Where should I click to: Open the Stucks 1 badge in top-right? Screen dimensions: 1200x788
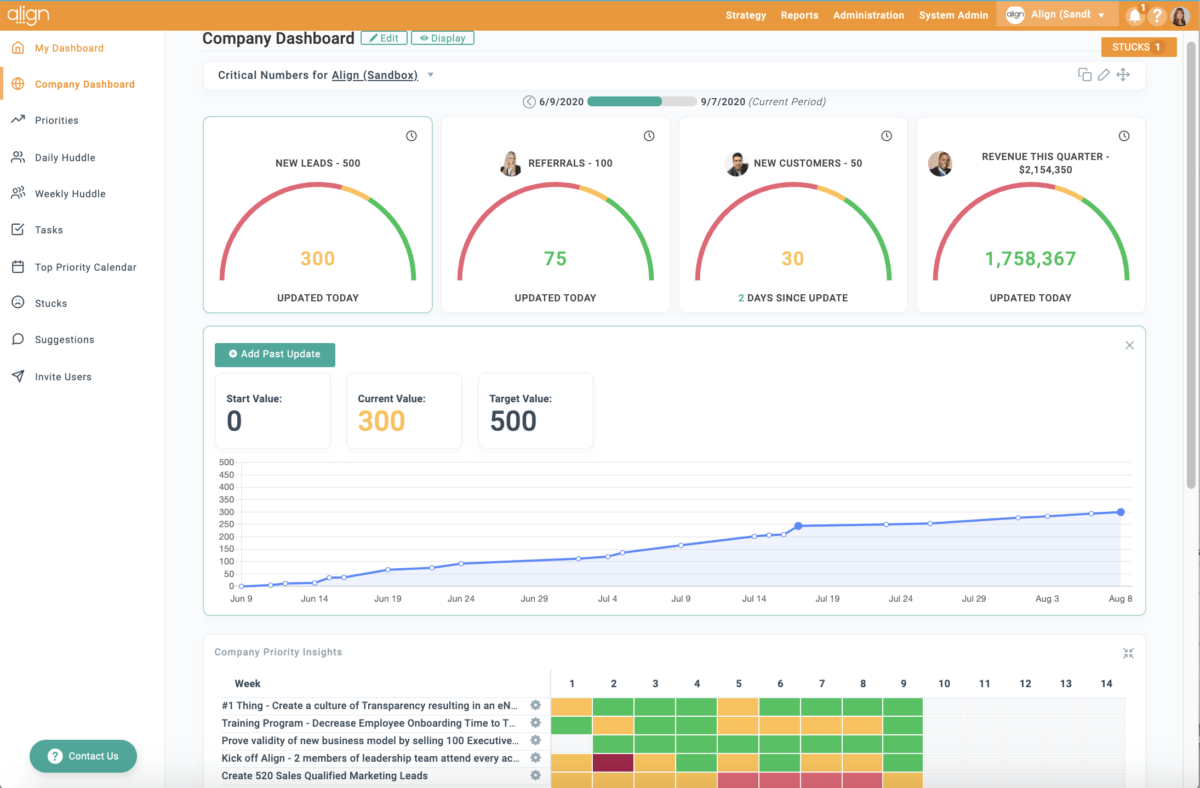1138,46
